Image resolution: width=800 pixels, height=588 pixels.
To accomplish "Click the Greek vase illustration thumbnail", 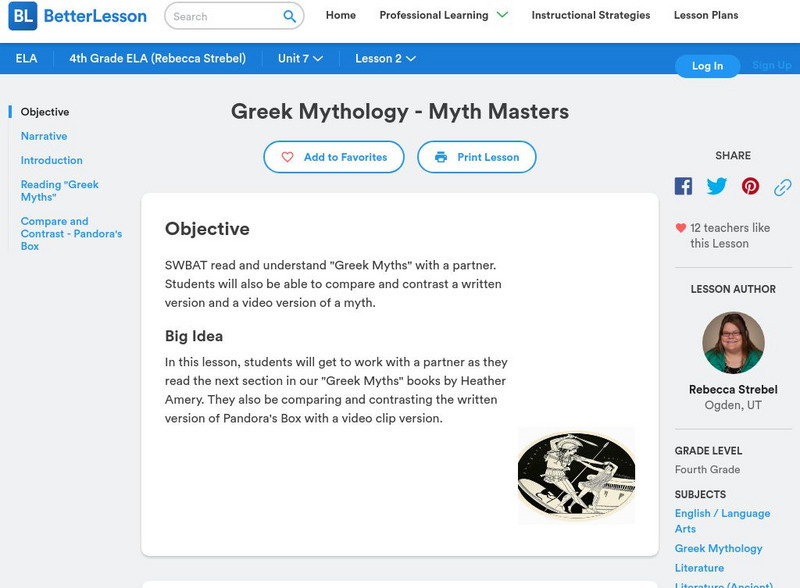I will point(576,475).
